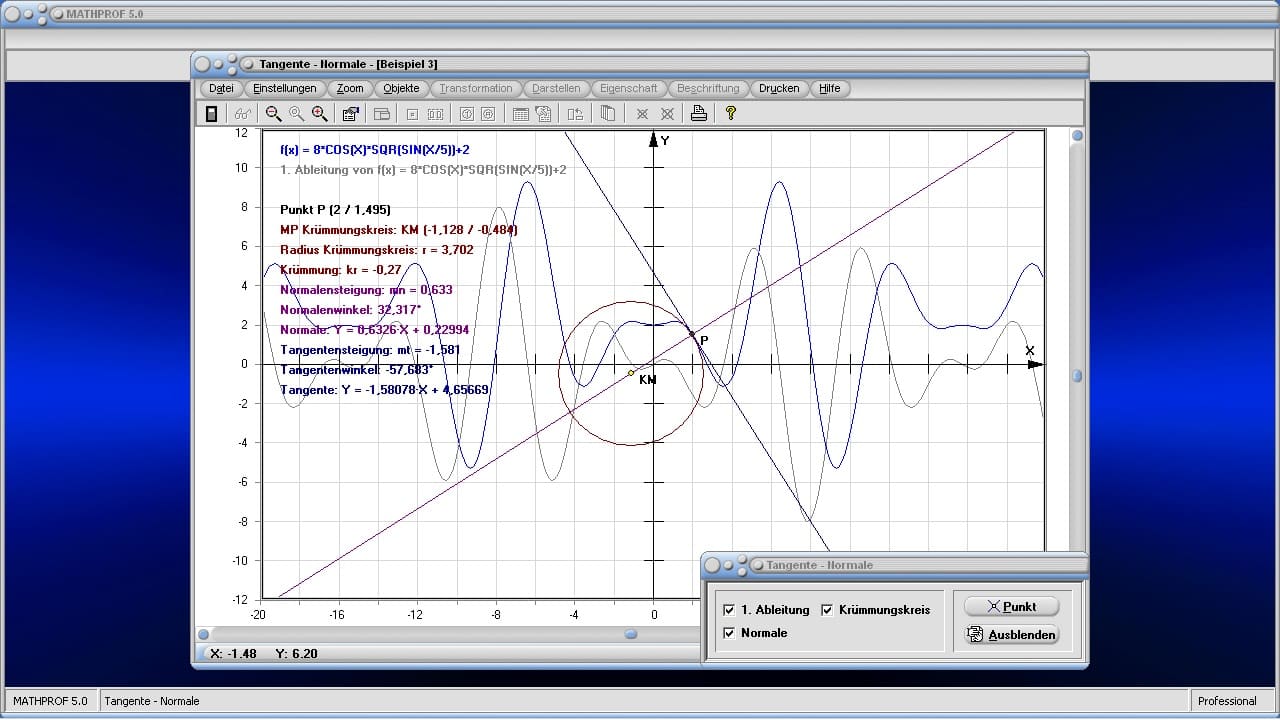The height and width of the screenshot is (720, 1280).
Task: Click the X: -1.48 coordinate readout
Action: (x=233, y=653)
